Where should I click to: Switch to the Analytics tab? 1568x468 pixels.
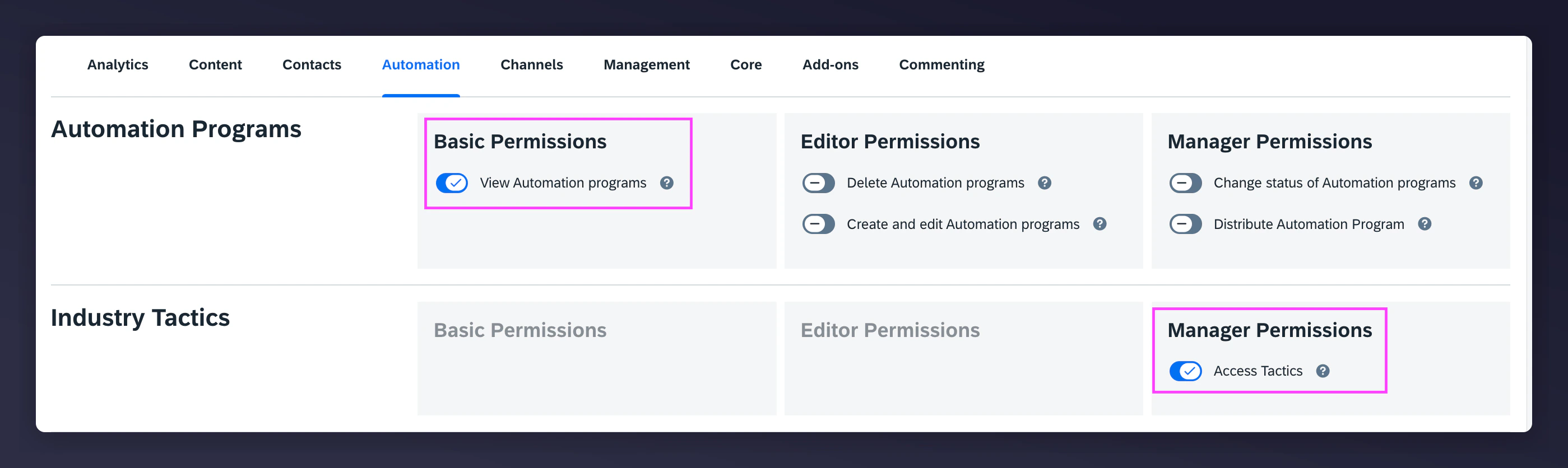[118, 65]
